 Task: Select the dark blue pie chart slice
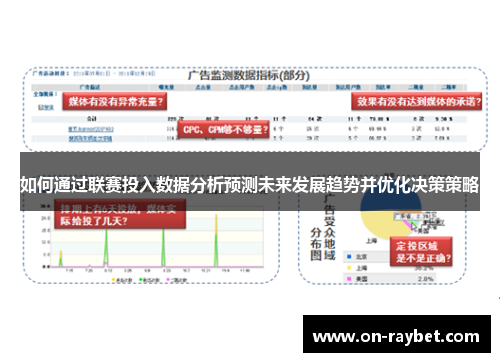click(390, 202)
